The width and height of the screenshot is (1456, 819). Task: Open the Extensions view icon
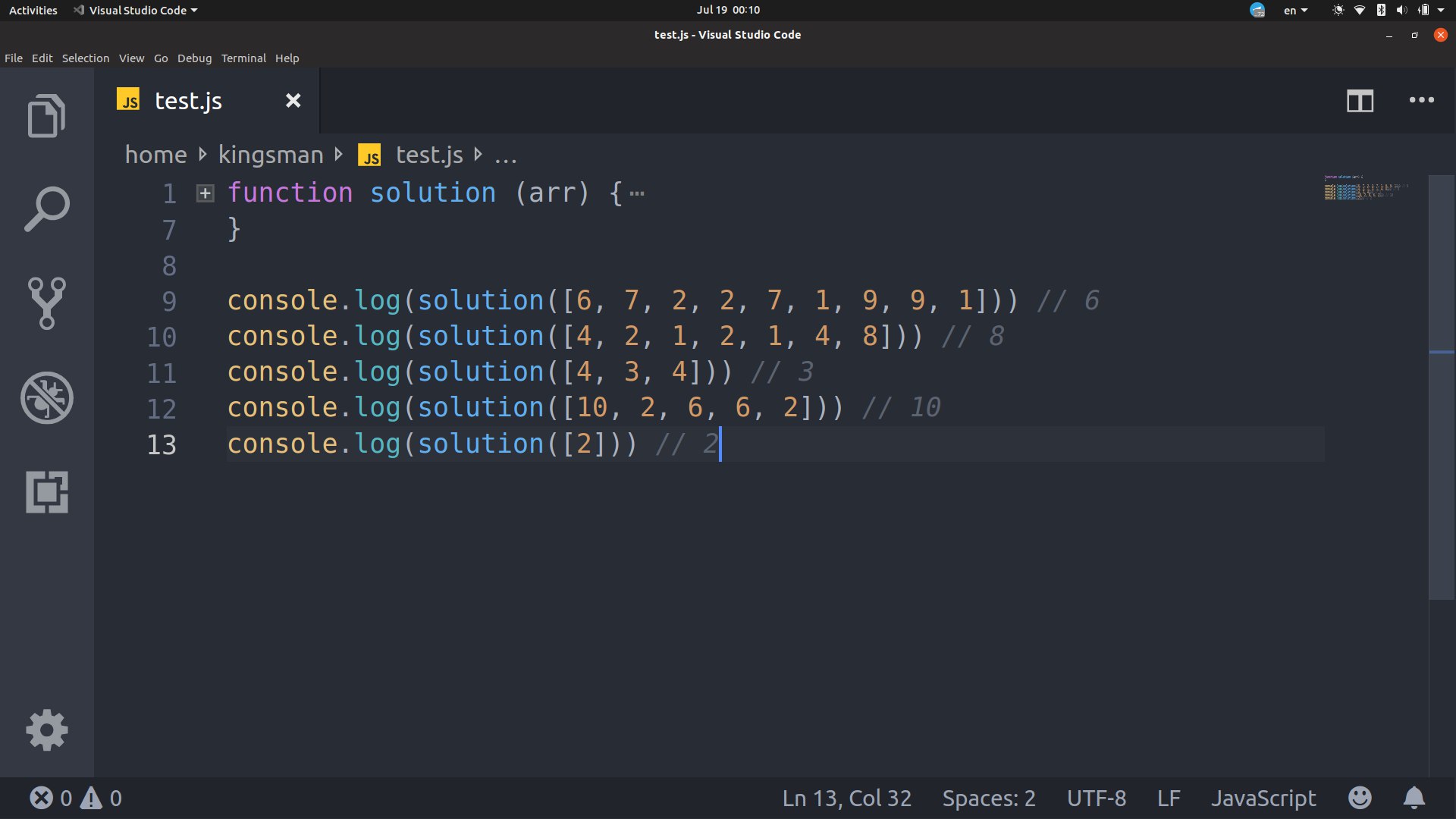pos(46,492)
